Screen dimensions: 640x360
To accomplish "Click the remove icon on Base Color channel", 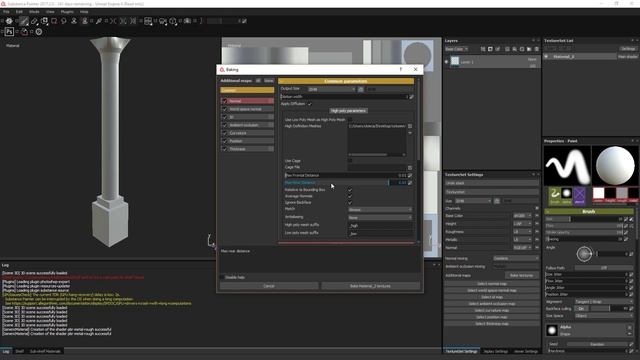I will (537, 216).
